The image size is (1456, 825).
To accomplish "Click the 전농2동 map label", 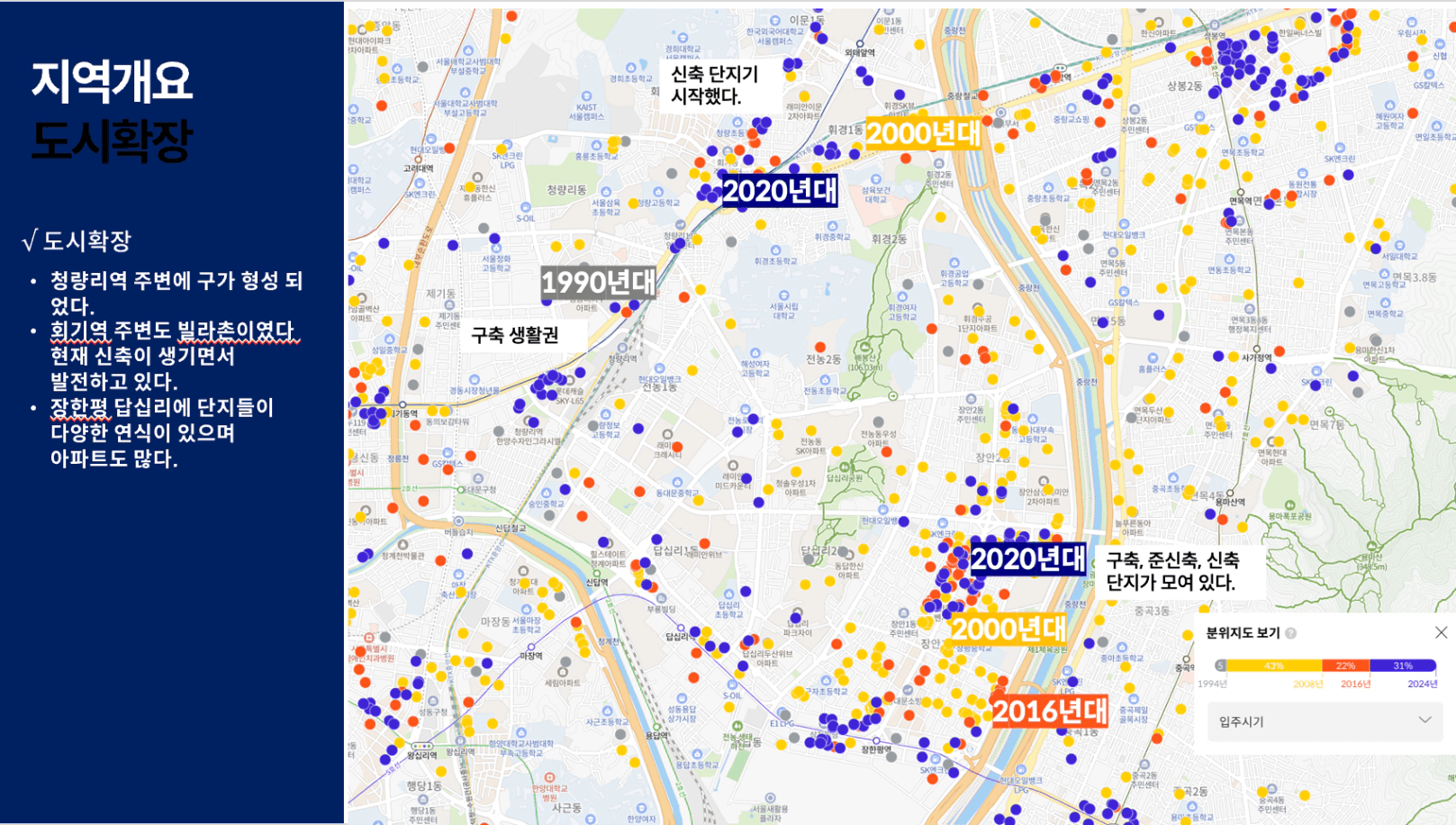I will click(824, 358).
